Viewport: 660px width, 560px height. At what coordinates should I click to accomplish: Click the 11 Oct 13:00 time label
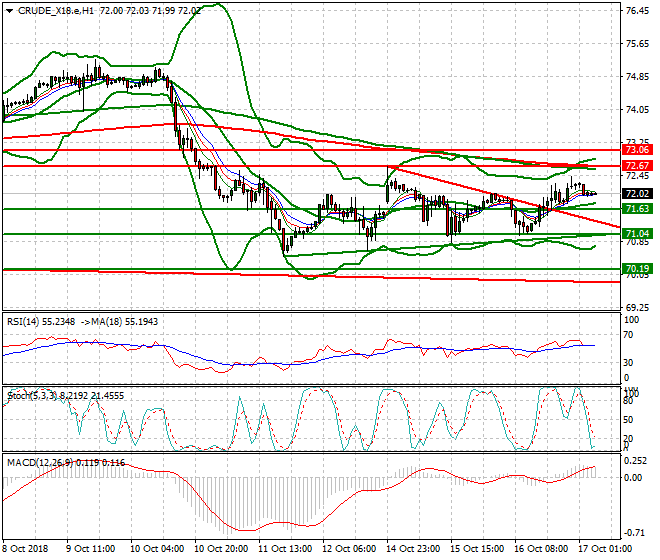click(285, 549)
